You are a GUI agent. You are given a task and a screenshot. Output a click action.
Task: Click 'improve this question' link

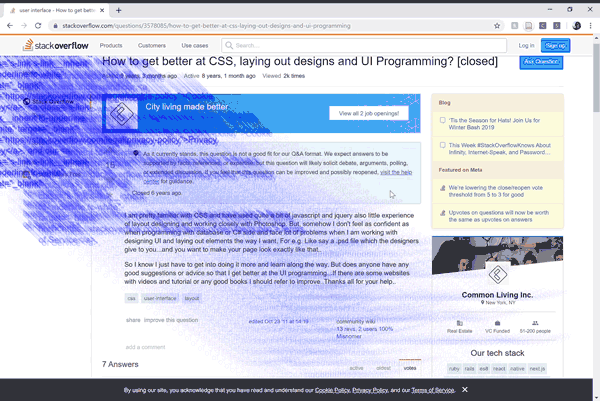171,320
